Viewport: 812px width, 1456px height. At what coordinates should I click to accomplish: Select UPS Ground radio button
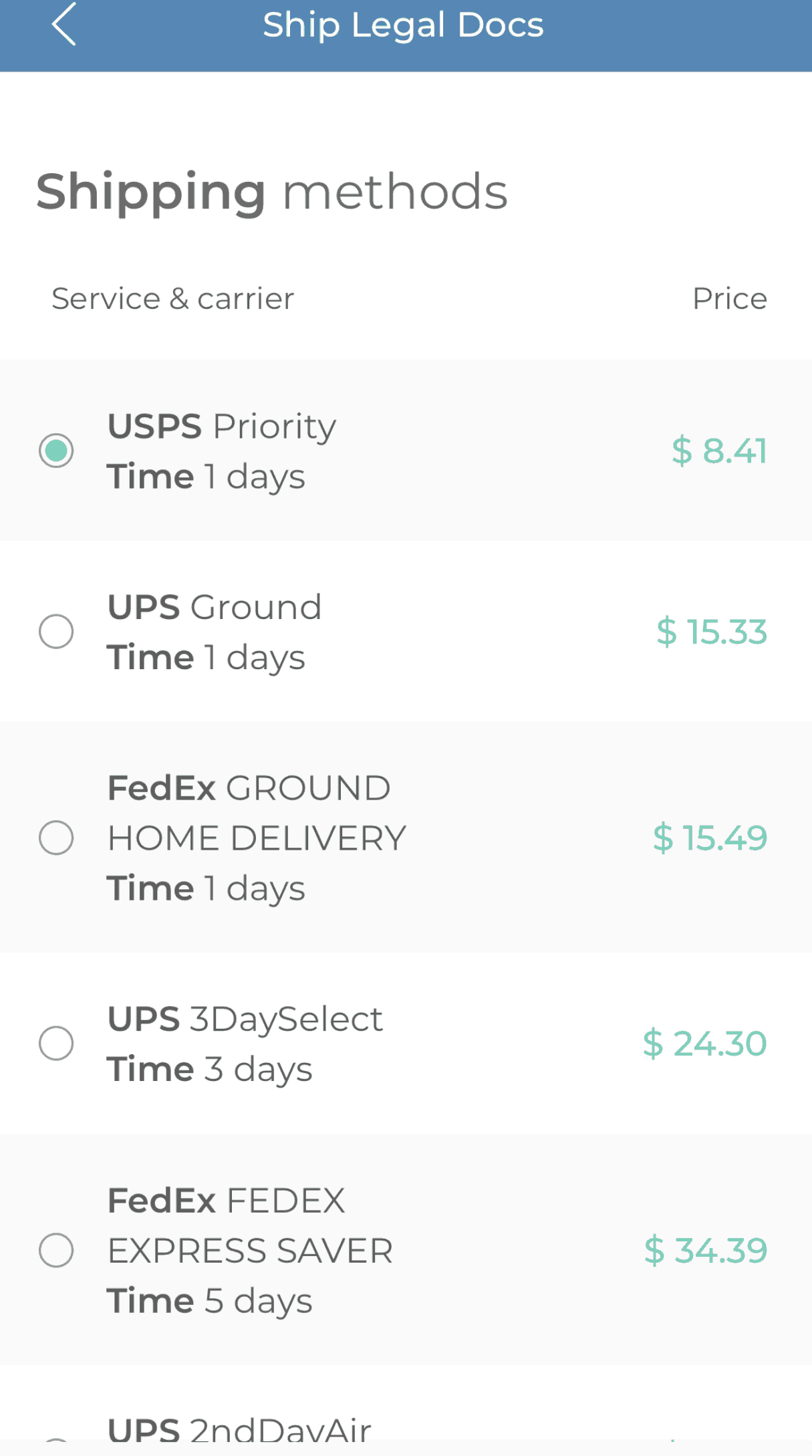(56, 631)
